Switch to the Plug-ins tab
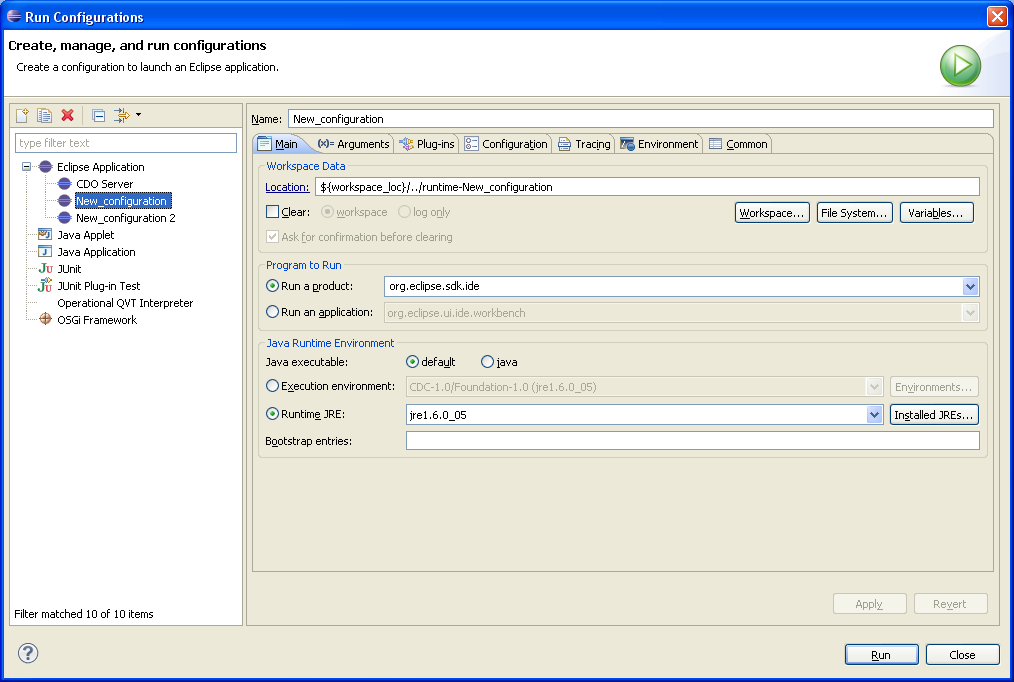Image resolution: width=1014 pixels, height=682 pixels. (427, 144)
